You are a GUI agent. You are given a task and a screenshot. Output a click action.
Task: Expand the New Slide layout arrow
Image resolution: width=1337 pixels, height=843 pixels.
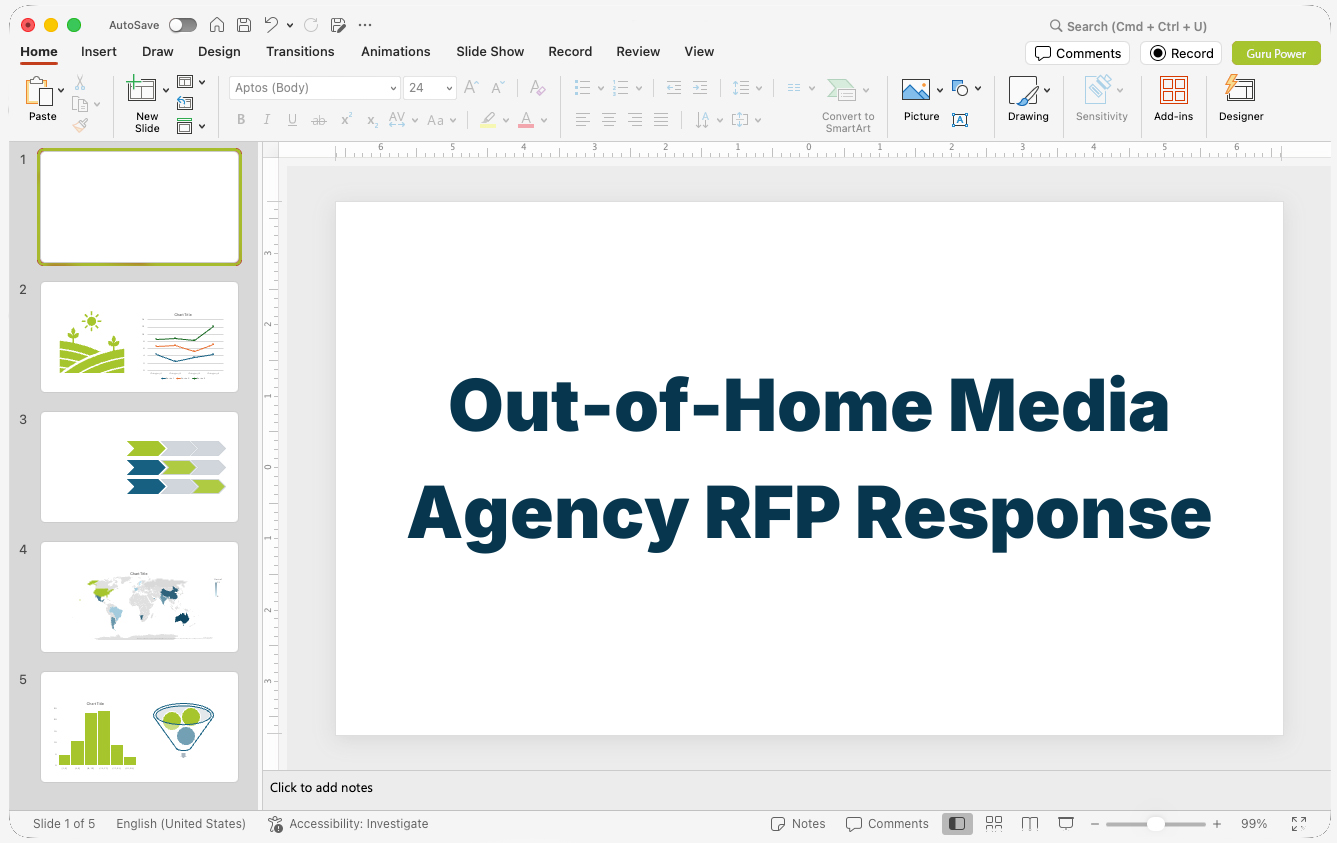[166, 90]
